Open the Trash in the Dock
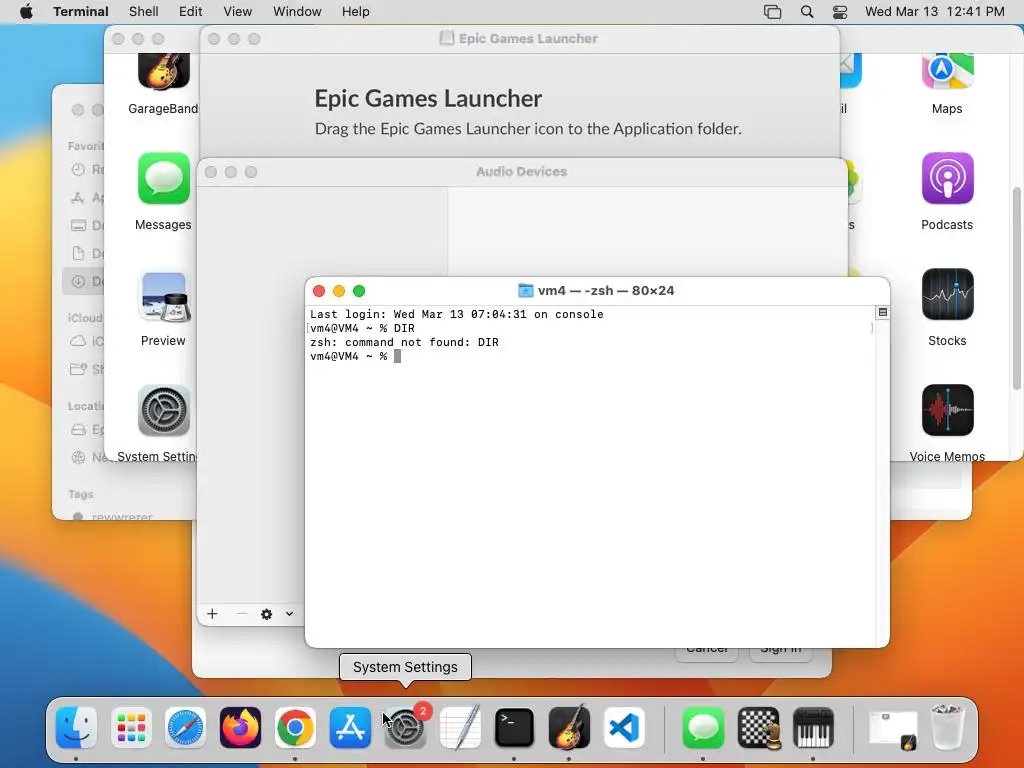Screen dimensions: 1024x768 tap(948, 727)
